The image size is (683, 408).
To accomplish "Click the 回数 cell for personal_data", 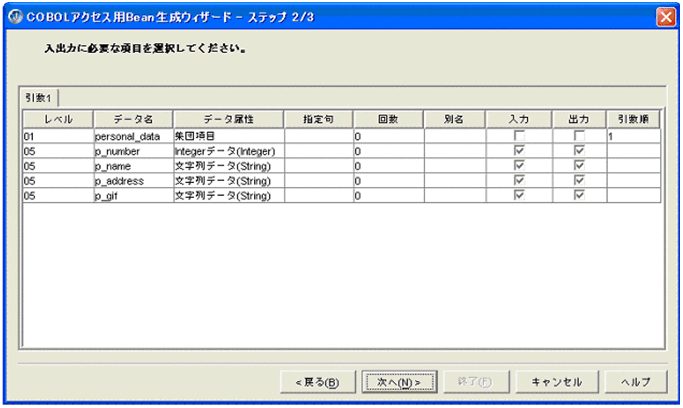I will 389,136.
